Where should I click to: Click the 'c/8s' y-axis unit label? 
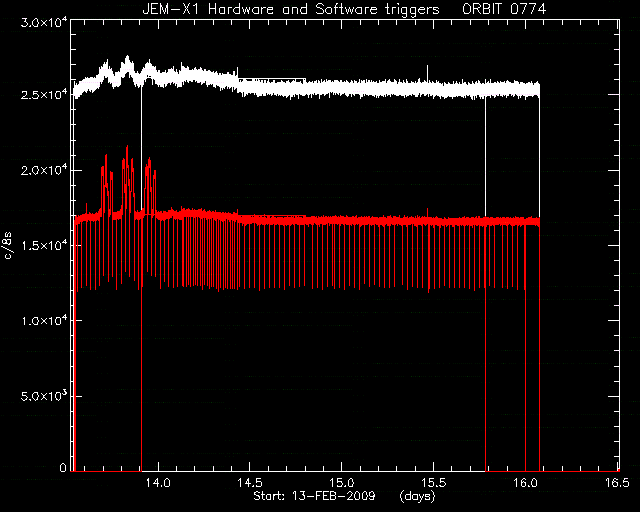8,245
